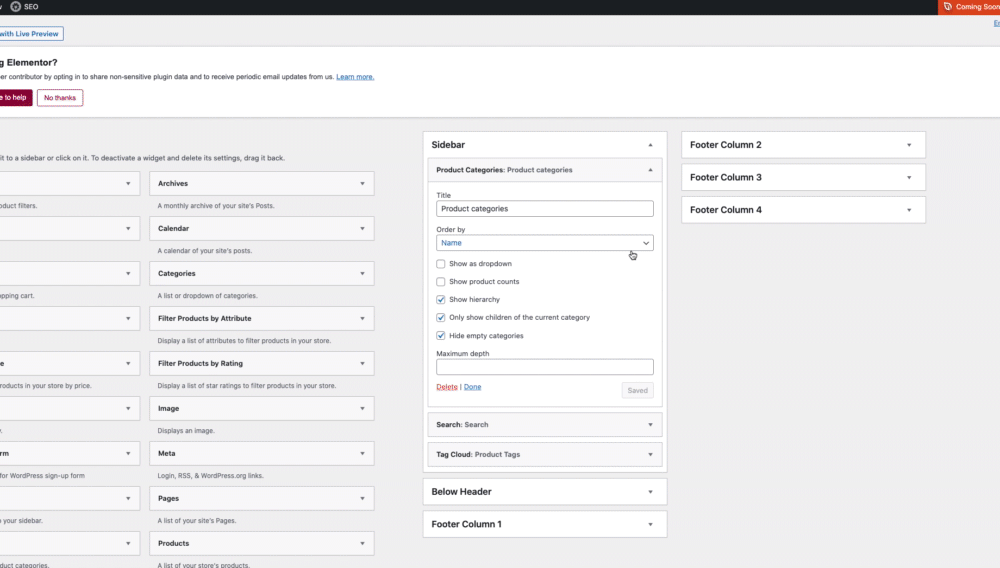Screen dimensions: 1000x568
Task: Expand the Tag Cloud widget arrow
Action: coord(650,454)
